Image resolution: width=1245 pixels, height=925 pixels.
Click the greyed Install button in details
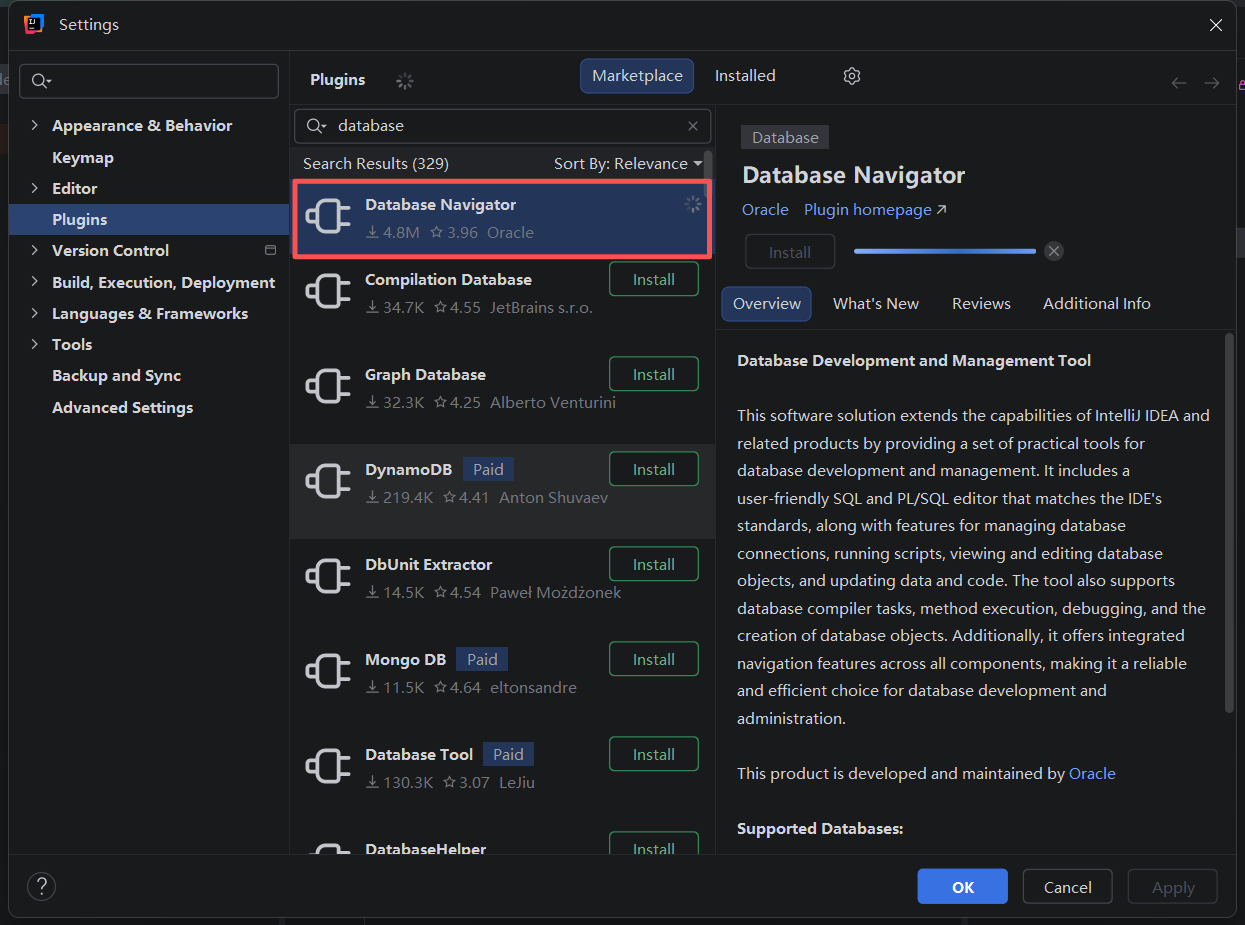(790, 252)
